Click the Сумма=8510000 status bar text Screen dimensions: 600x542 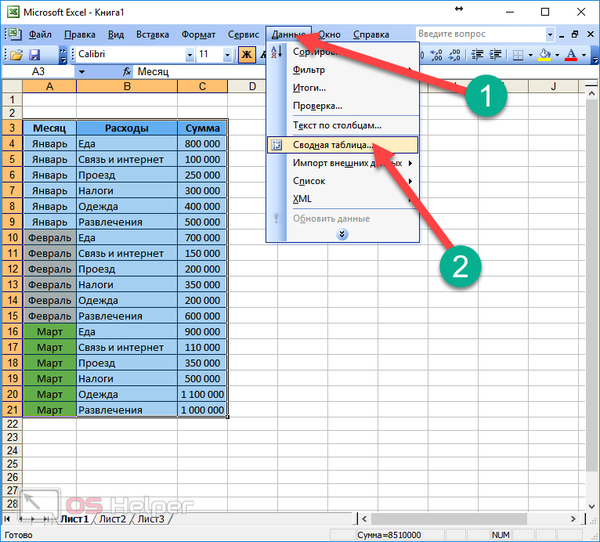click(x=389, y=535)
